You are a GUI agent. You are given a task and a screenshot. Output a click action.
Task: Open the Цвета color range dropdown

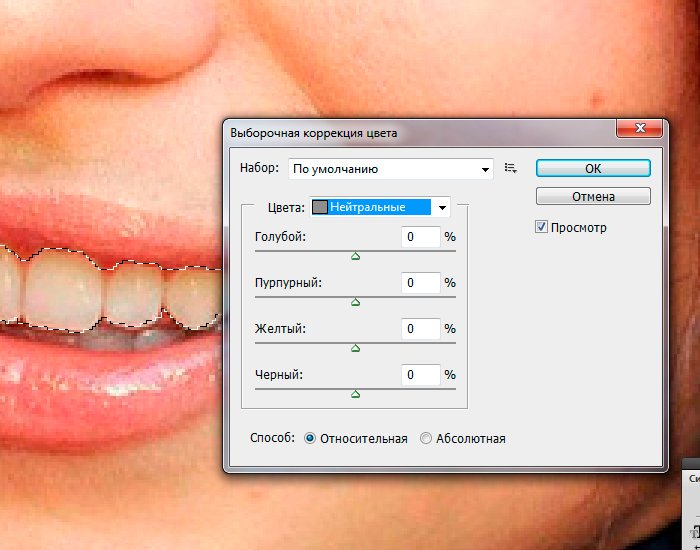tap(442, 207)
